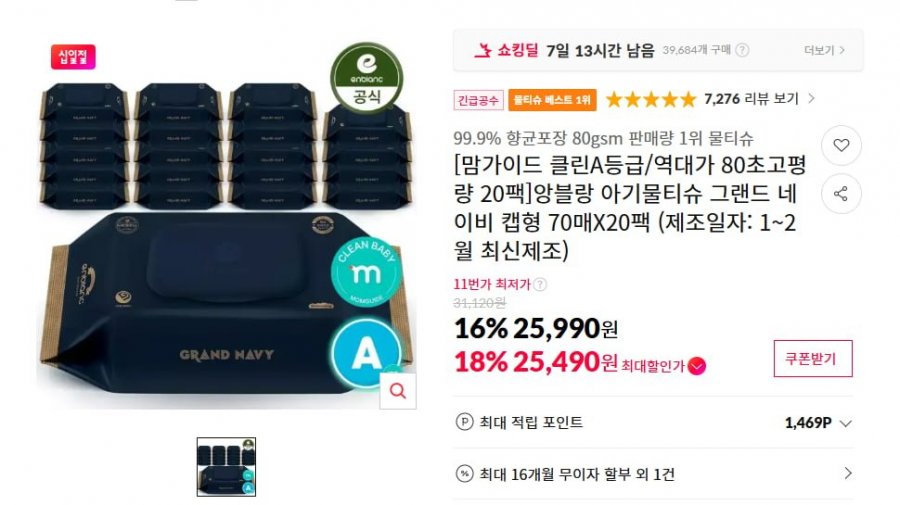Click help icon next to 39,684개 구매
The width and height of the screenshot is (900, 505).
pos(742,50)
